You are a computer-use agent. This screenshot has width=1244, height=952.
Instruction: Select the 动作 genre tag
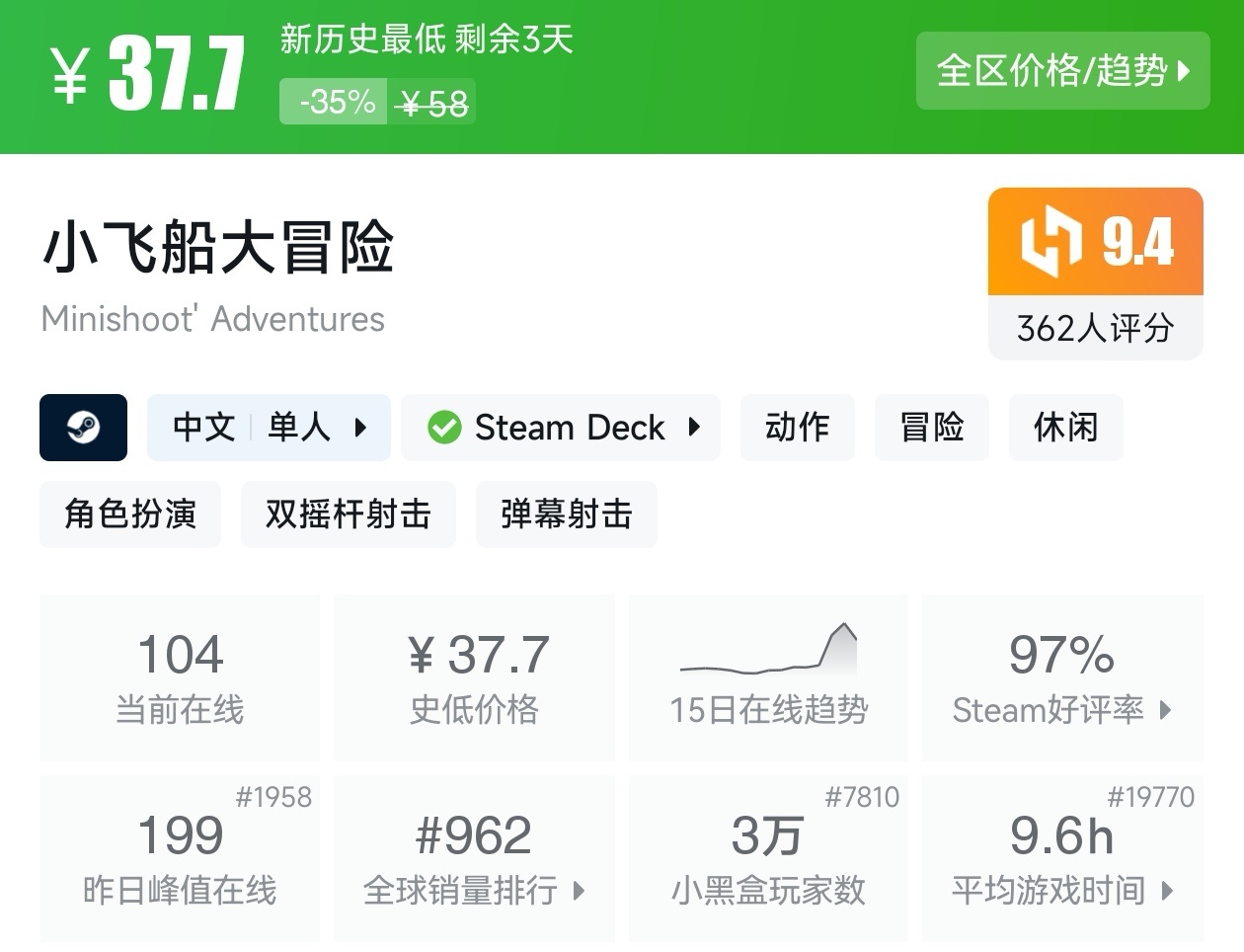pyautogui.click(x=797, y=428)
